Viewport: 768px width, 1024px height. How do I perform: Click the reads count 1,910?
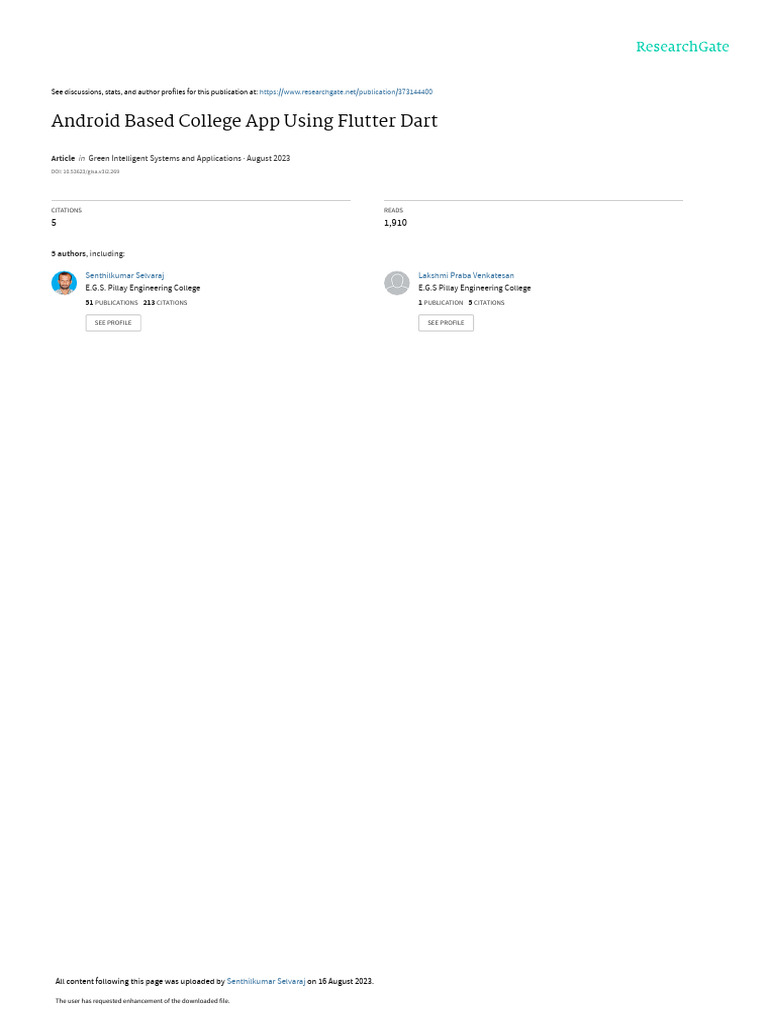tap(395, 223)
